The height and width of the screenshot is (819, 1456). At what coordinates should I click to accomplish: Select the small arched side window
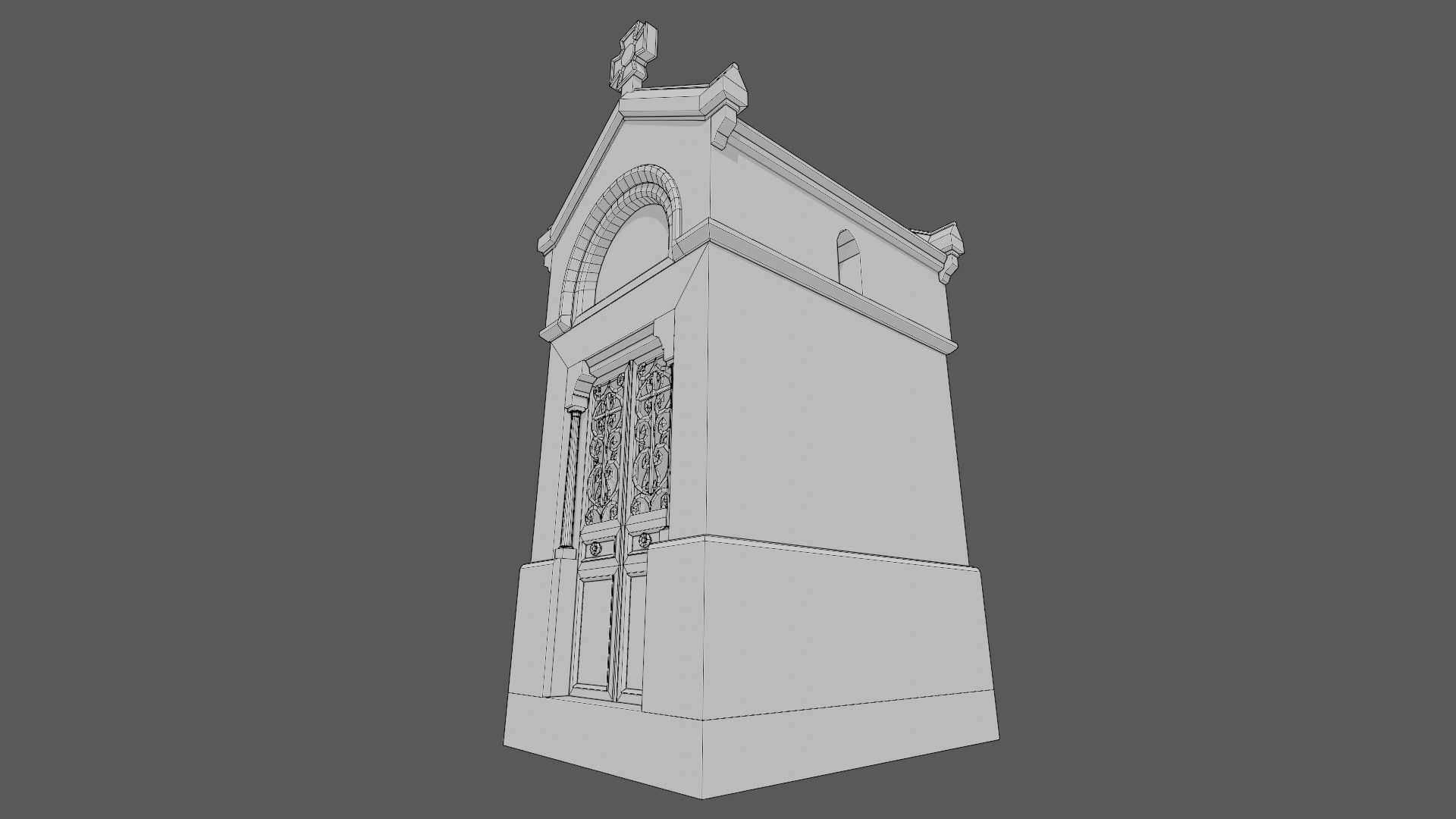(x=849, y=258)
